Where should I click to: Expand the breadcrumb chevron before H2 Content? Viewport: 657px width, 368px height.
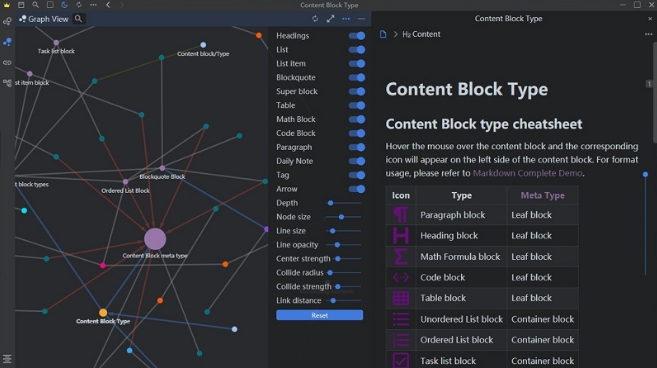coord(395,34)
